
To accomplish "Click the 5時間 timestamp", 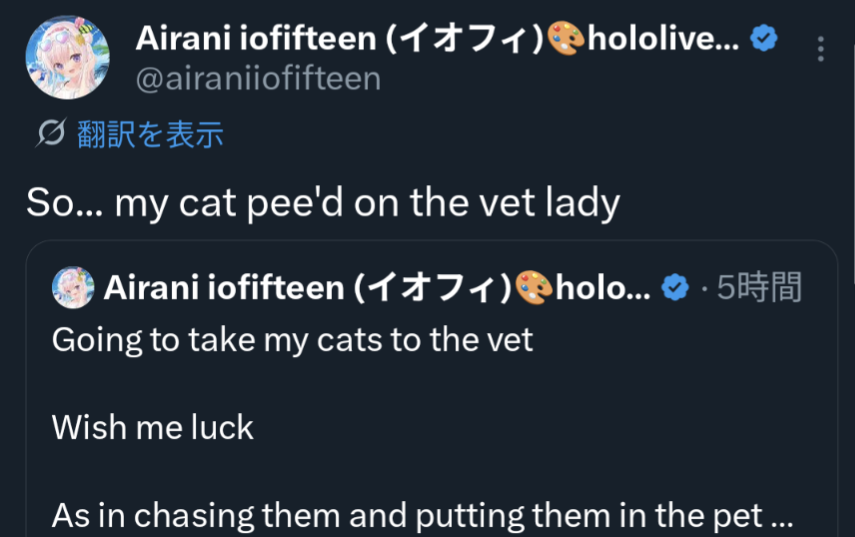I will click(759, 289).
